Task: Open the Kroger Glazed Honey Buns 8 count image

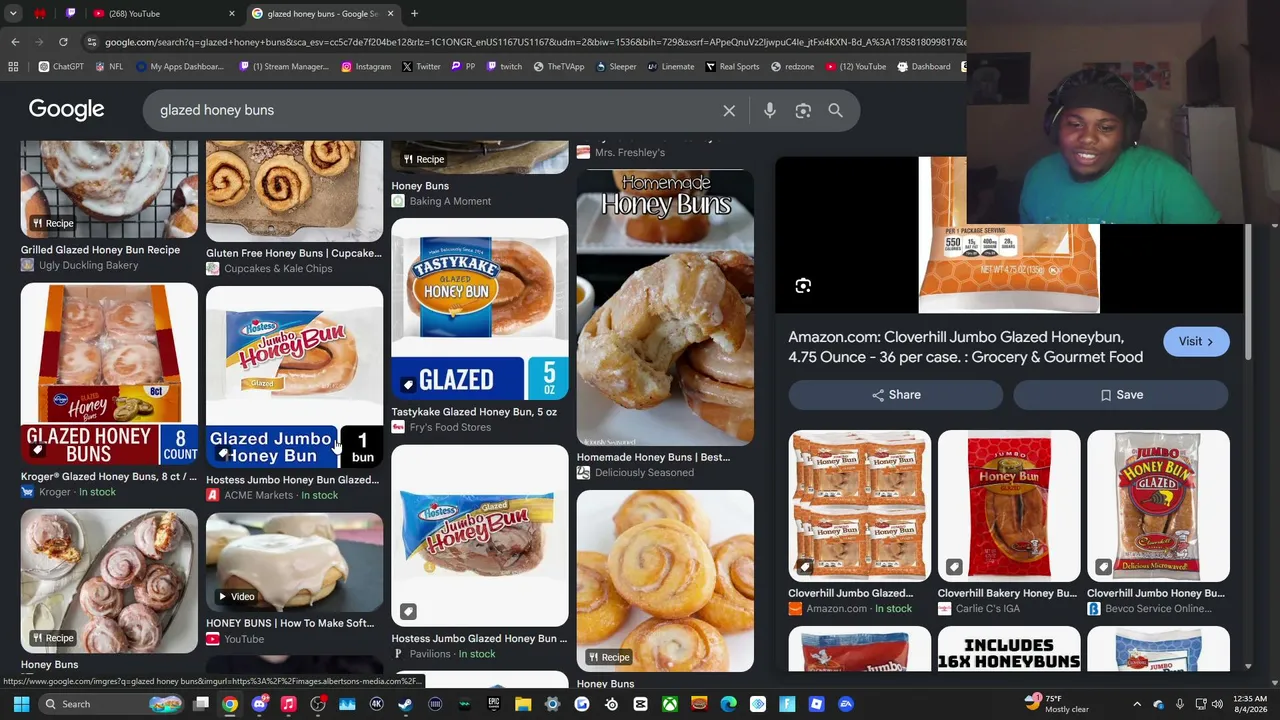Action: (x=109, y=376)
